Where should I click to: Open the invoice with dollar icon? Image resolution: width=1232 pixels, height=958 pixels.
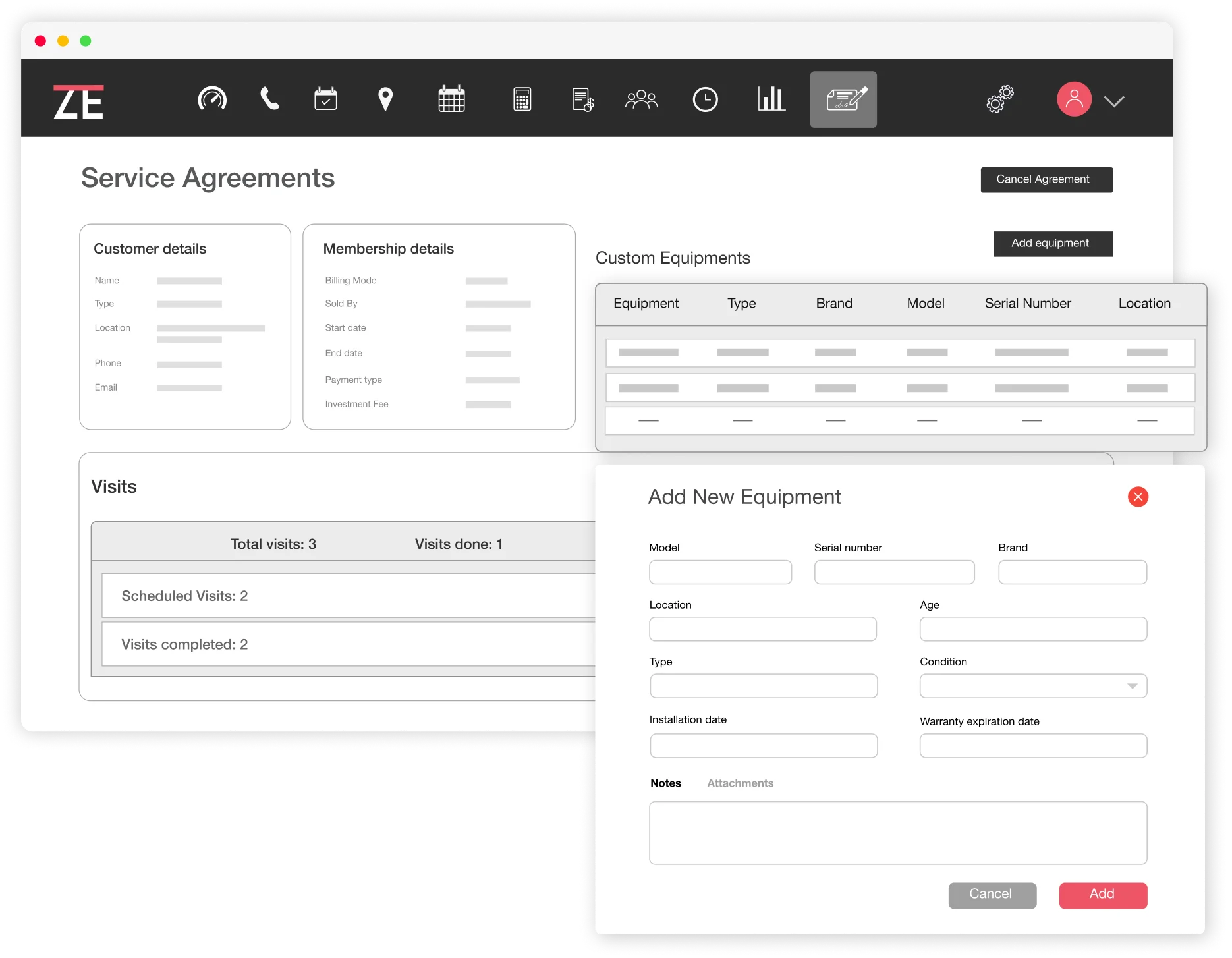tap(583, 99)
